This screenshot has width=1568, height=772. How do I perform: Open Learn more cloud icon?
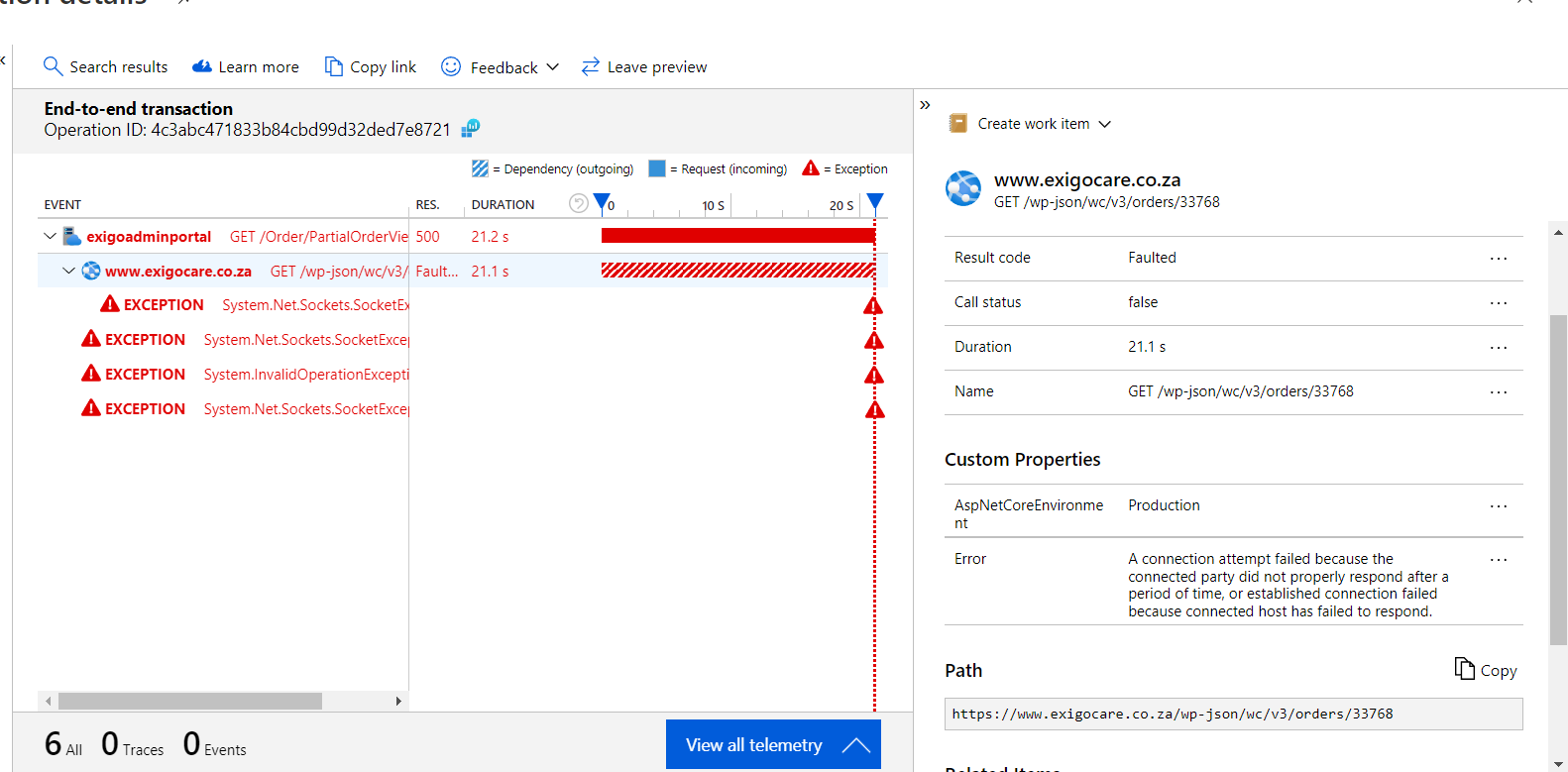(x=202, y=66)
